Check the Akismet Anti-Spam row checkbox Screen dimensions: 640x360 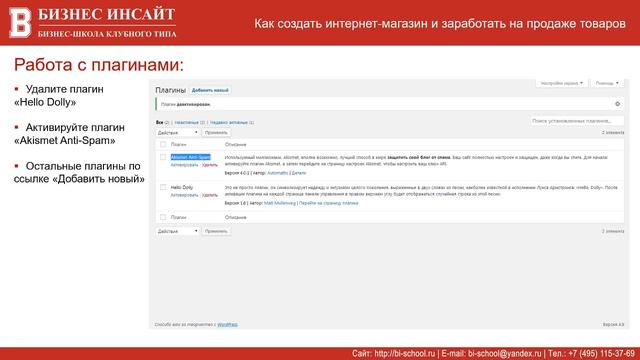point(163,157)
